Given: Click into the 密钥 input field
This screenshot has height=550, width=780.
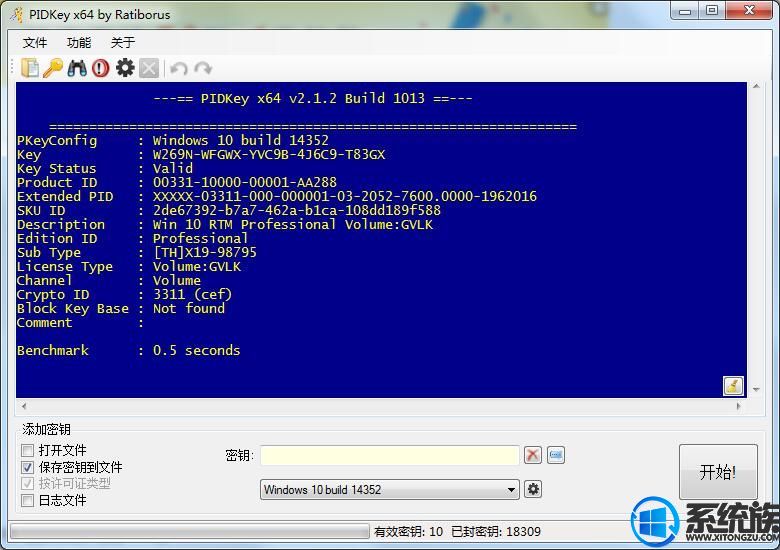Looking at the screenshot, I should [x=390, y=455].
